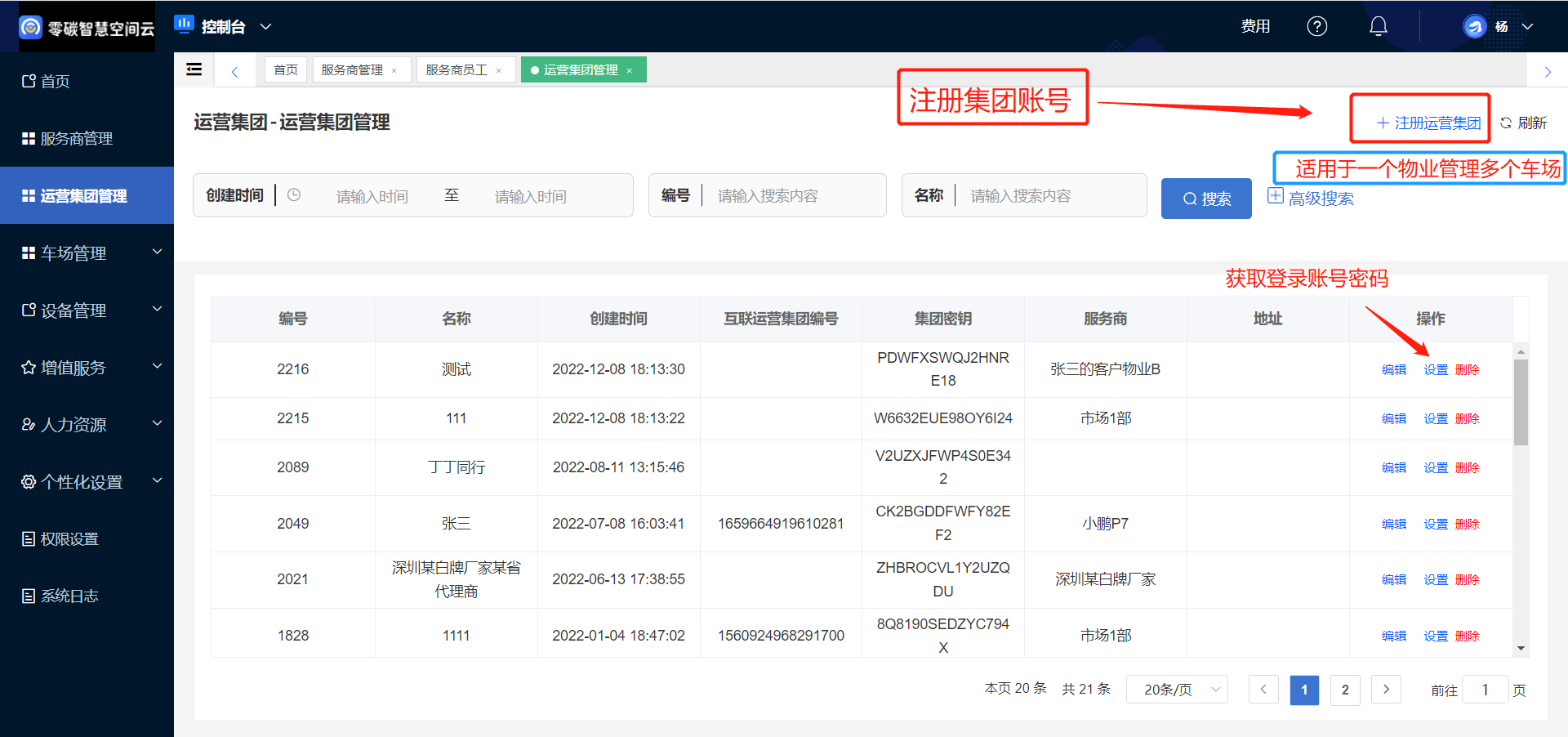The image size is (1568, 737).
Task: Select 运营集团管理 in the sidebar
Action: [87, 195]
